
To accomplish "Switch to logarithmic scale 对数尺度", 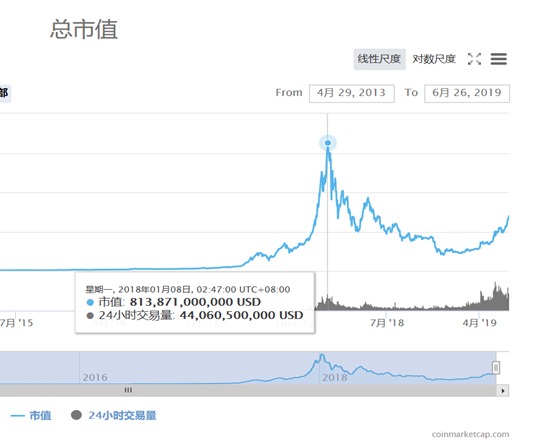I will [x=434, y=59].
